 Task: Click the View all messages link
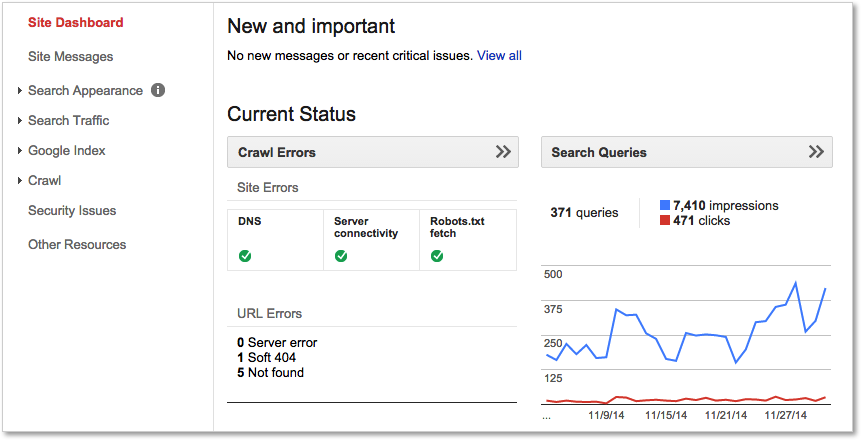click(499, 55)
